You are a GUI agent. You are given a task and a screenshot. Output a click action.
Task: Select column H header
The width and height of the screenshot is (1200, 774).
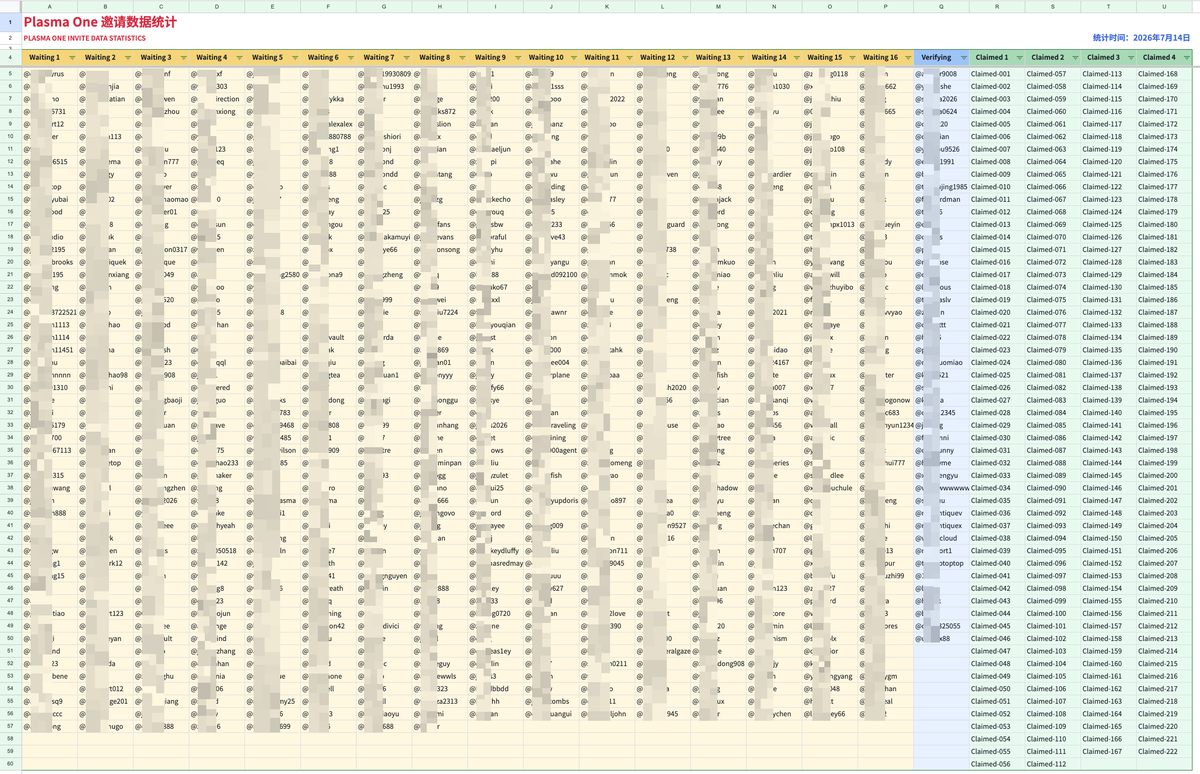coord(440,6)
